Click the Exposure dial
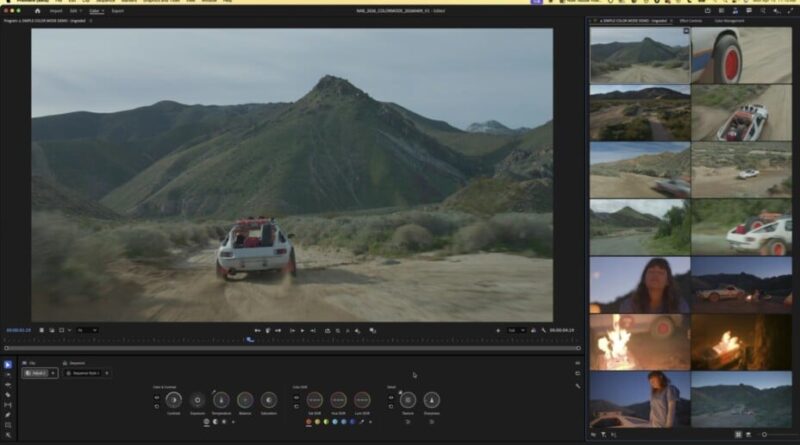 coord(197,400)
